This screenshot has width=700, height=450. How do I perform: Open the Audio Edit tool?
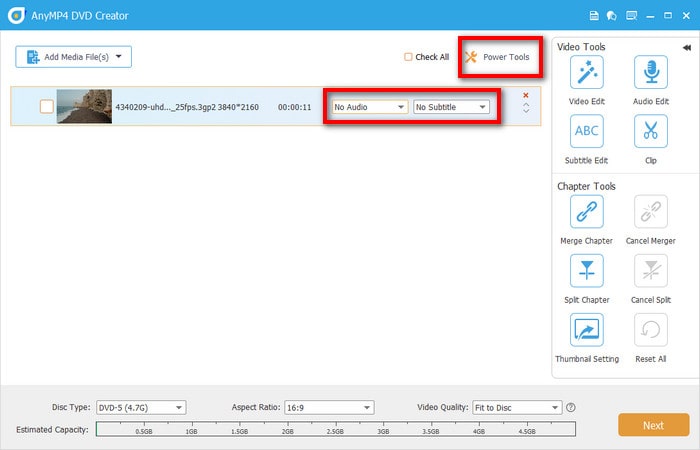coord(650,73)
